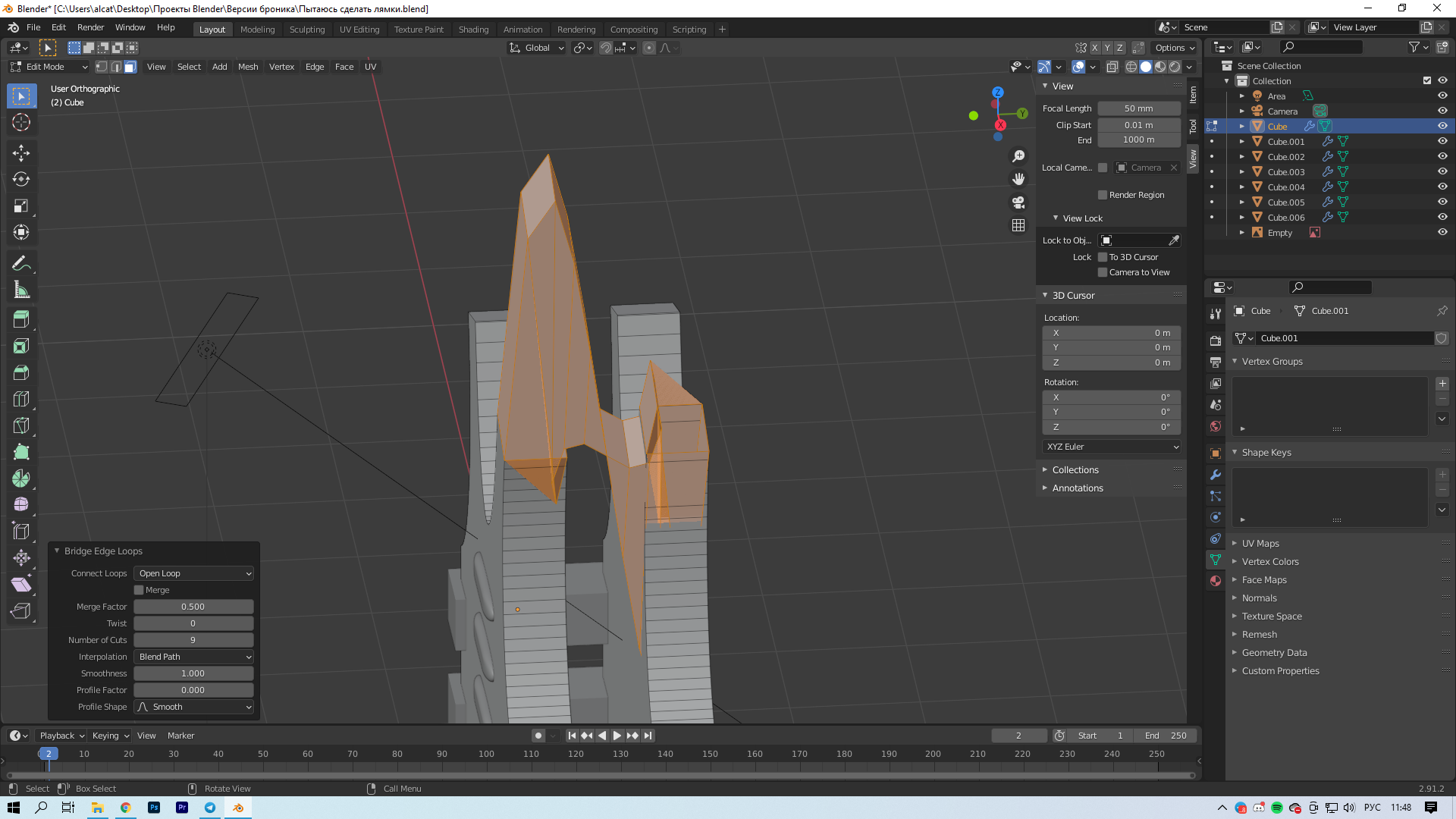Open Global transform orientation dropdown
Screen dimensions: 1456x819
[x=537, y=48]
